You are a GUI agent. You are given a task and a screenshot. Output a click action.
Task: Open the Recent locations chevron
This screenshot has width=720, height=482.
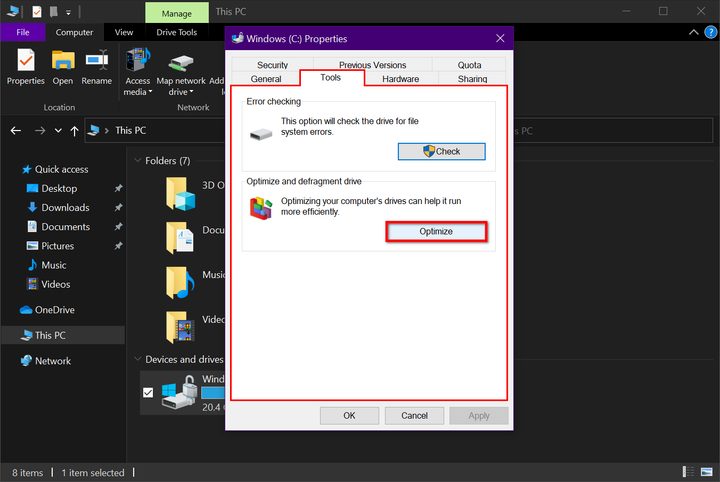point(58,131)
